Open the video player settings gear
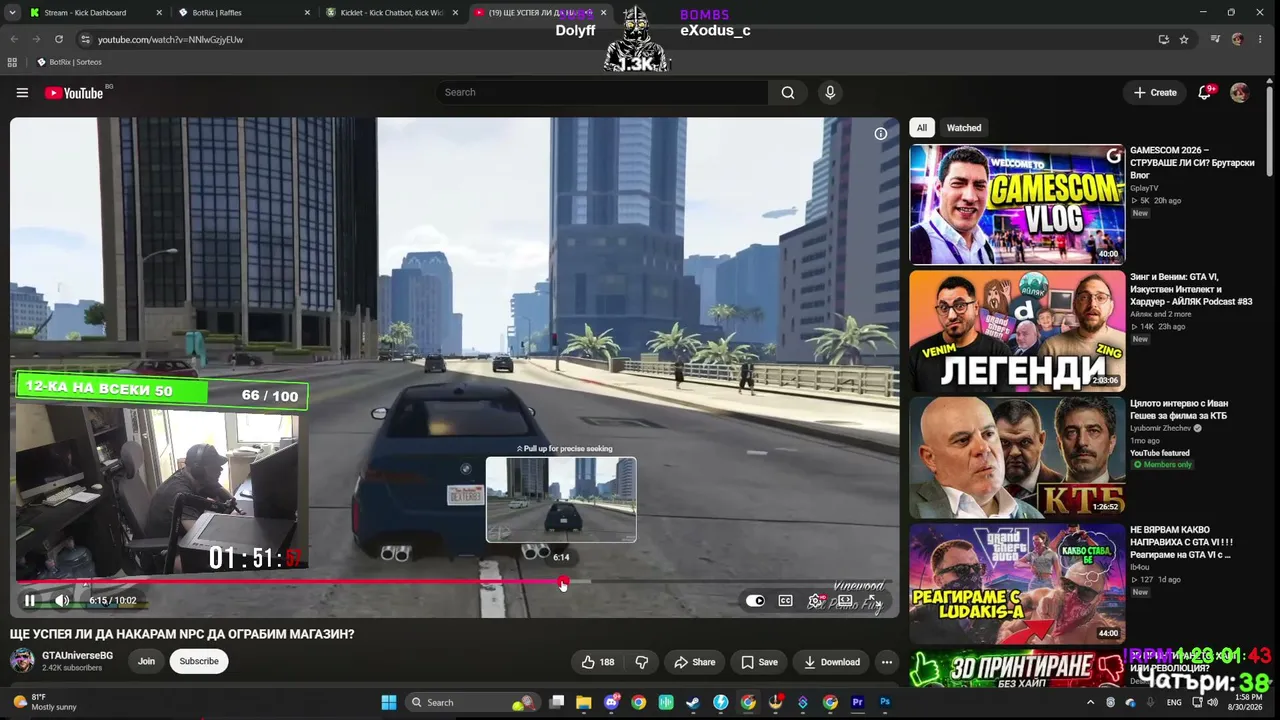This screenshot has width=1280, height=720. [x=816, y=601]
